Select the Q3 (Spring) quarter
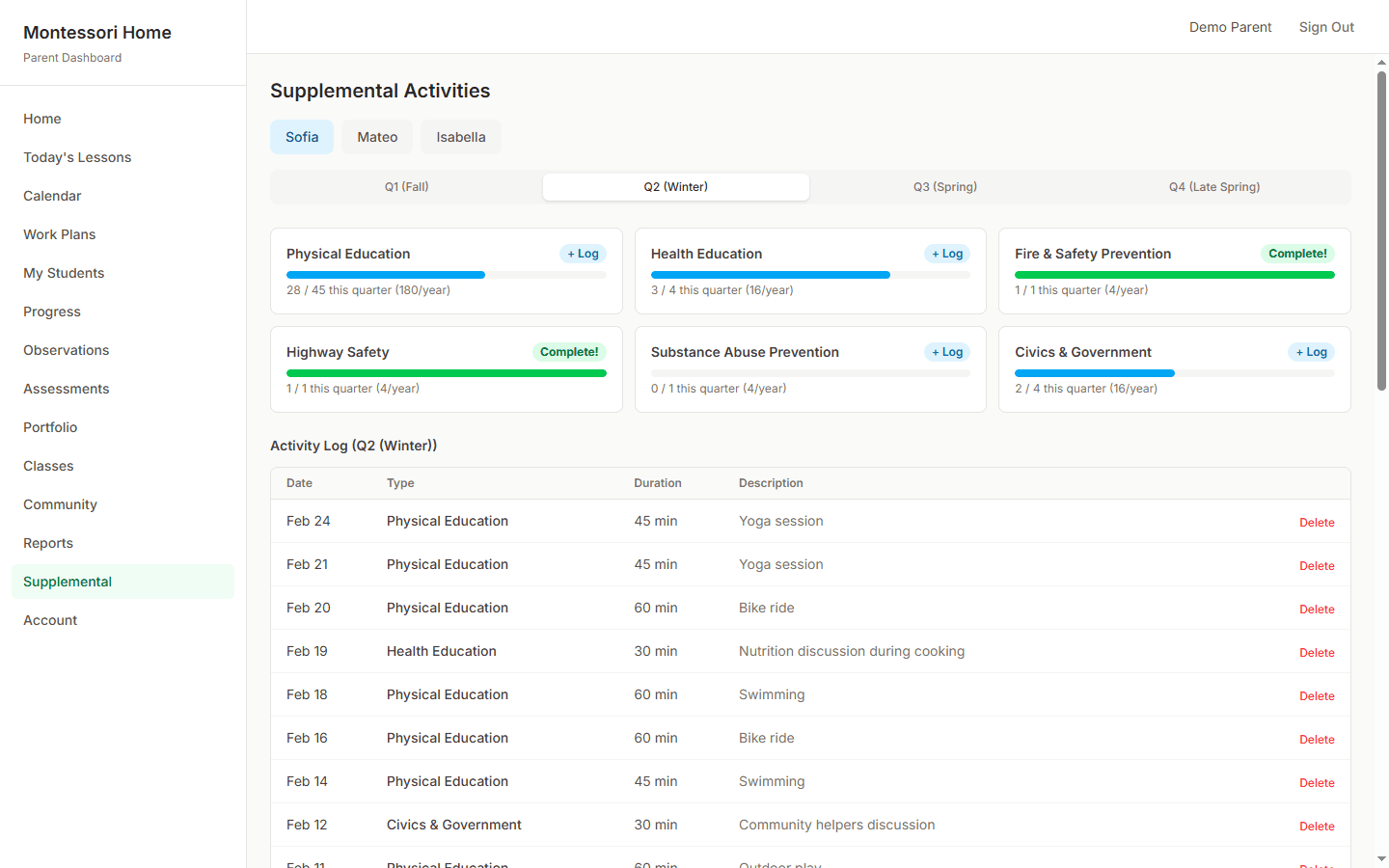This screenshot has height=868, width=1389. coord(944,186)
